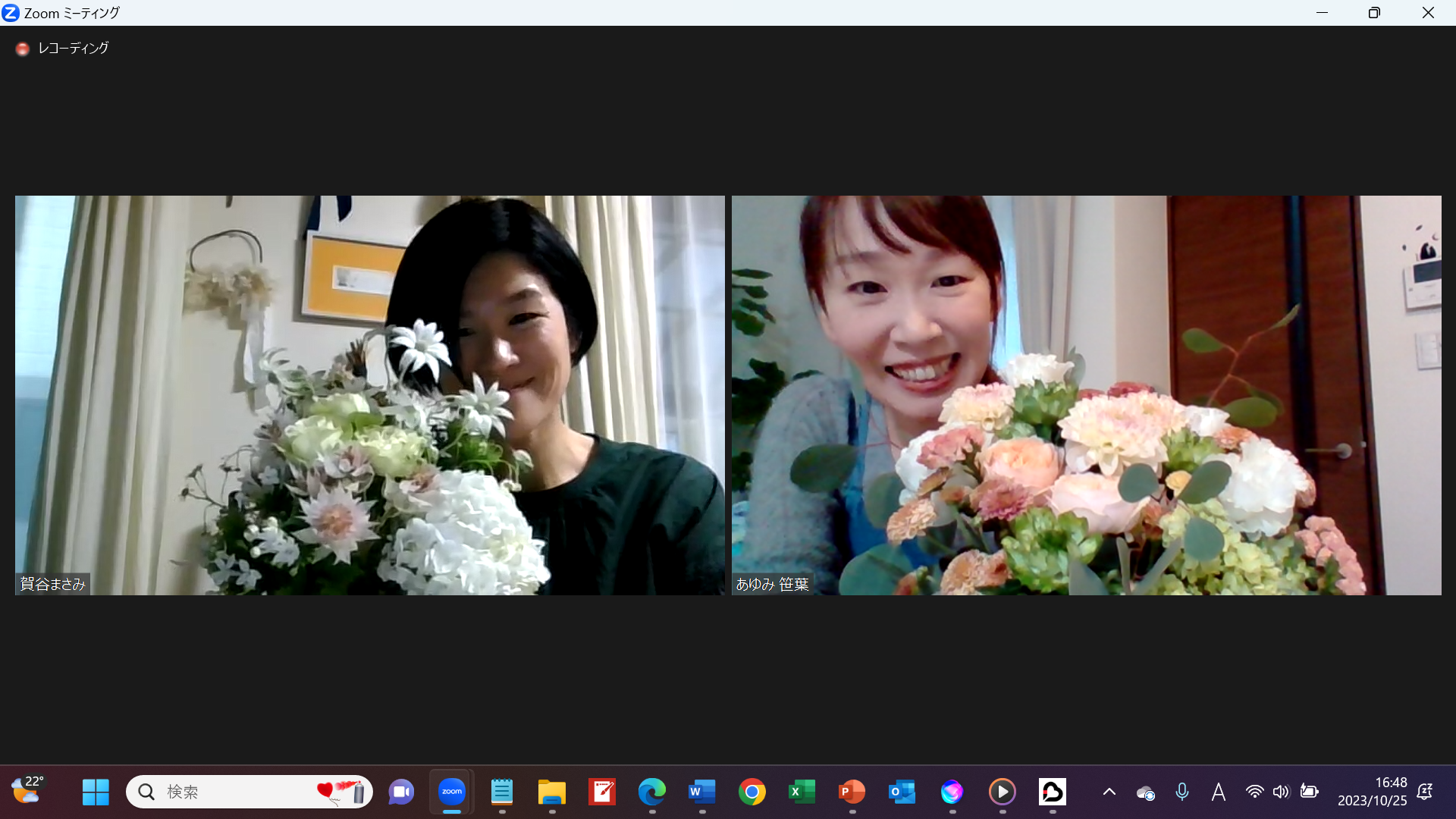1456x819 pixels.
Task: Open the Notepad taskbar icon
Action: 502,792
